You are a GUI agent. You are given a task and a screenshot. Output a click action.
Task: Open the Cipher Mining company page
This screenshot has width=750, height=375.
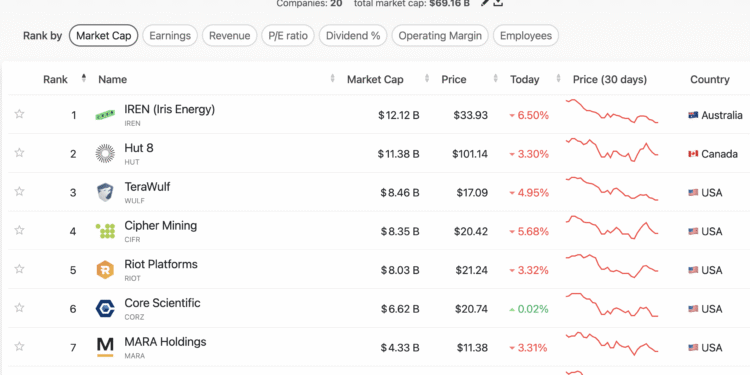[160, 226]
